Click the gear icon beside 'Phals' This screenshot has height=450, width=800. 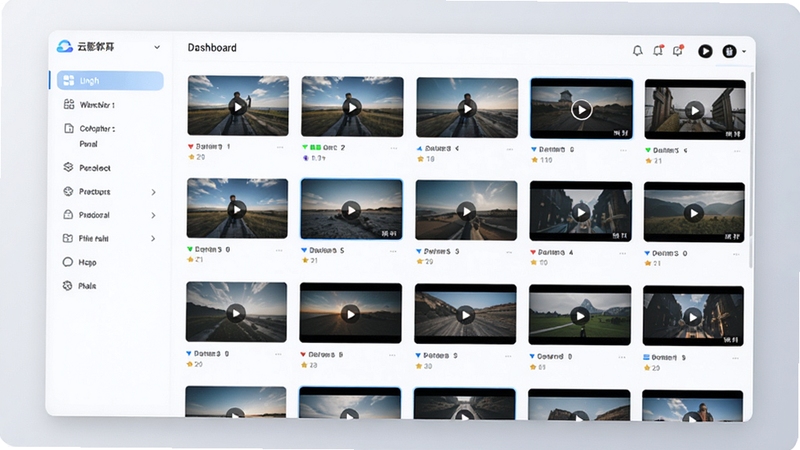pyautogui.click(x=67, y=286)
